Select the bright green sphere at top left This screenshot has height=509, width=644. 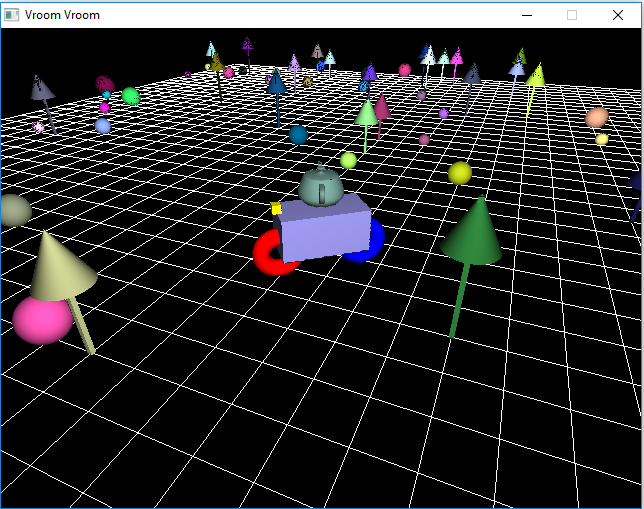pyautogui.click(x=130, y=96)
